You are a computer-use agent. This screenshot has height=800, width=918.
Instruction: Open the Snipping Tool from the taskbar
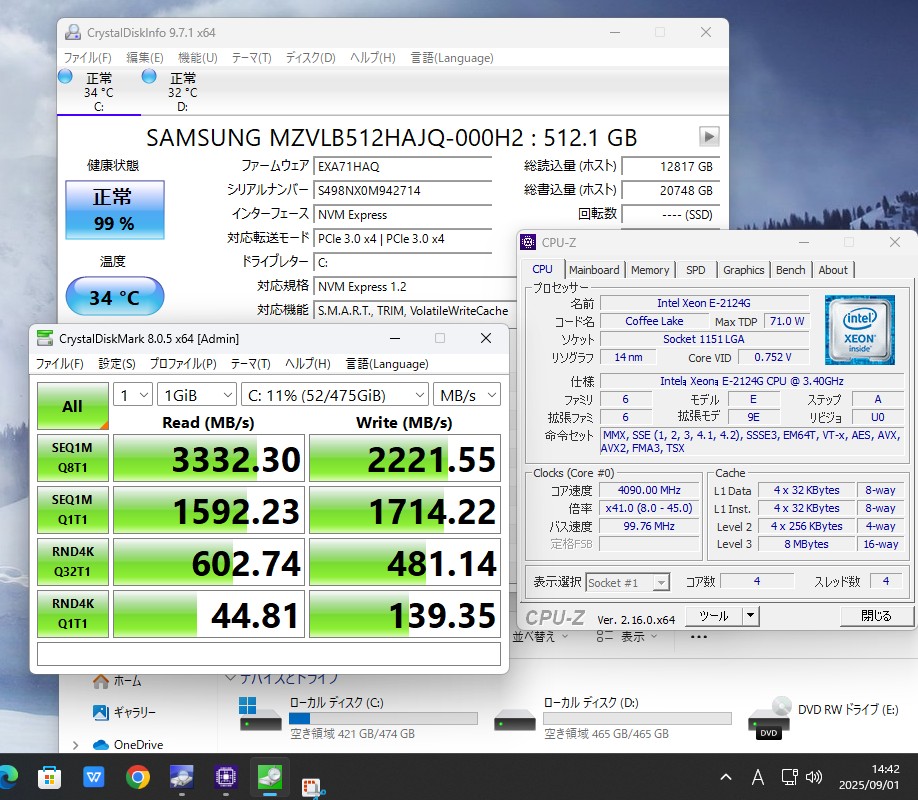313,787
